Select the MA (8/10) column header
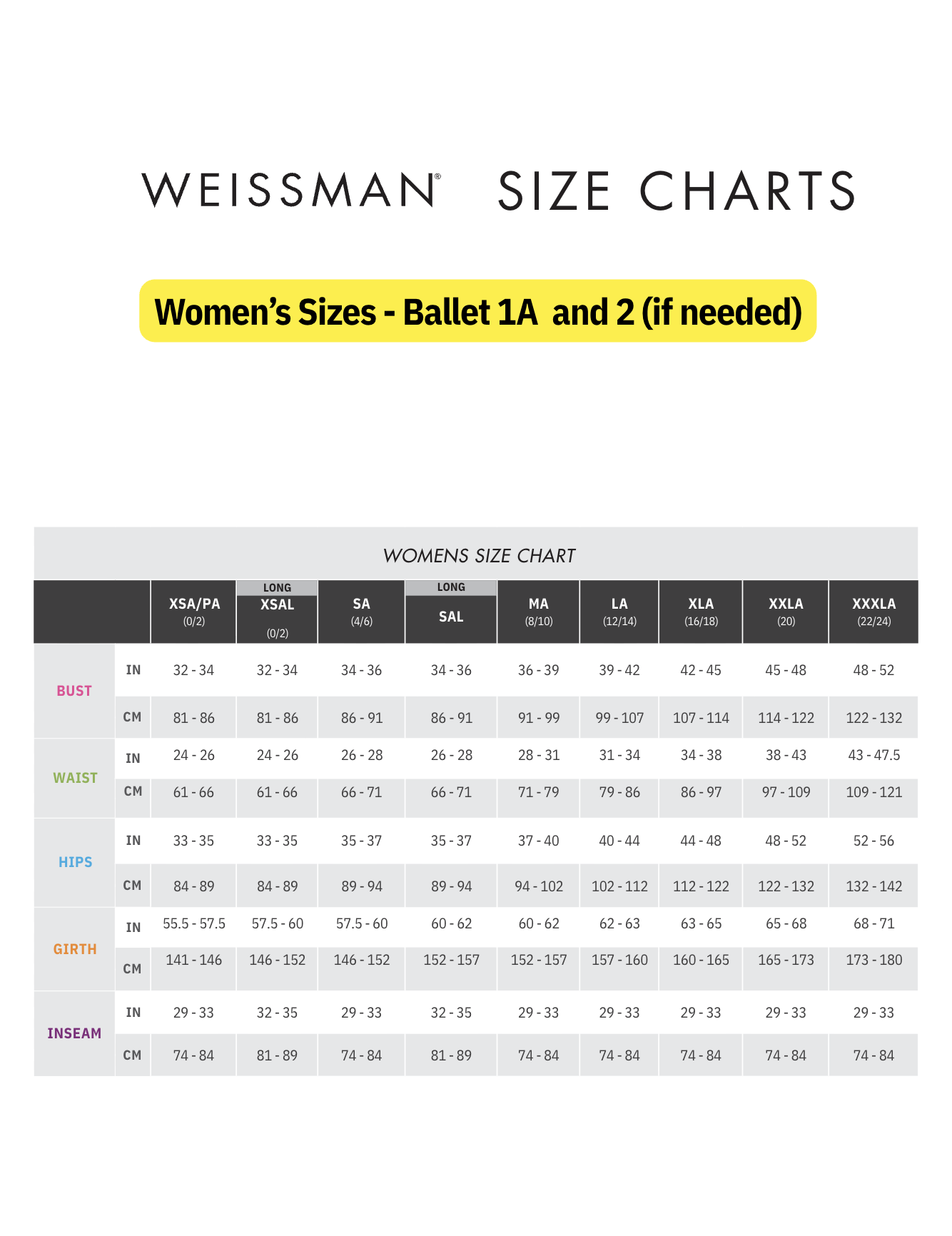This screenshot has width=952, height=1236. (x=539, y=612)
